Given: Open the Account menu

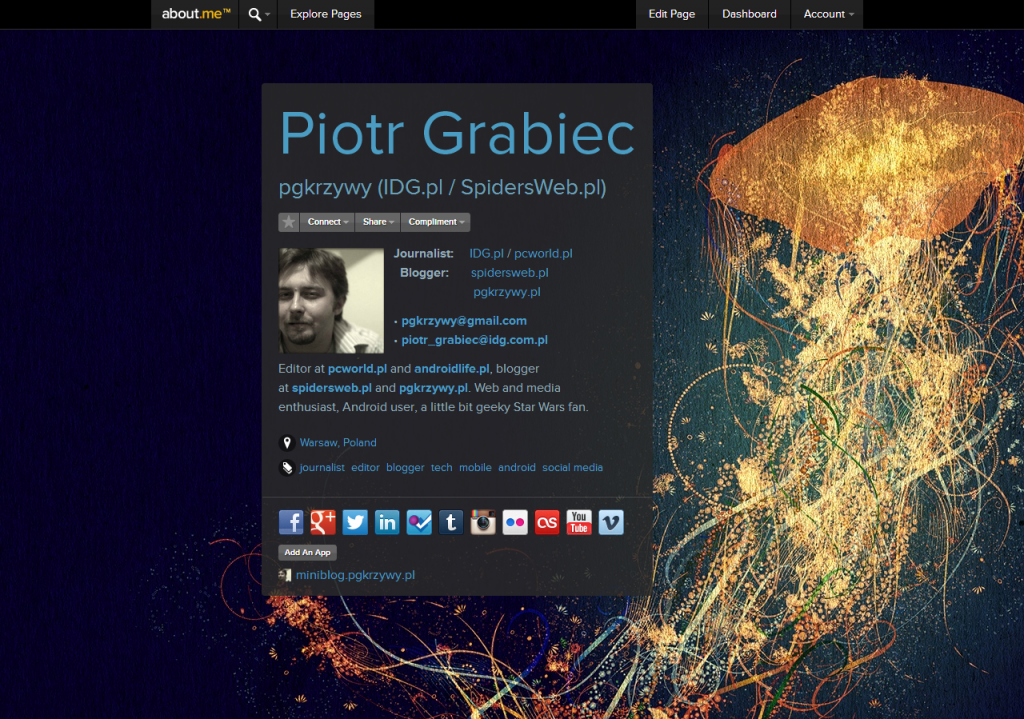Looking at the screenshot, I should pyautogui.click(x=827, y=14).
